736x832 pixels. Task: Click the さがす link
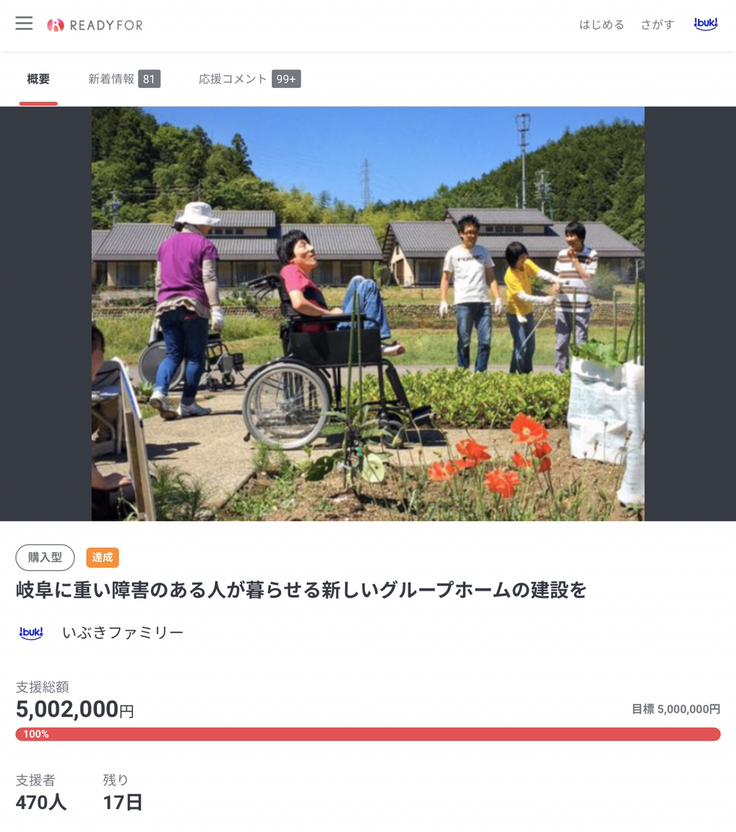[x=657, y=24]
